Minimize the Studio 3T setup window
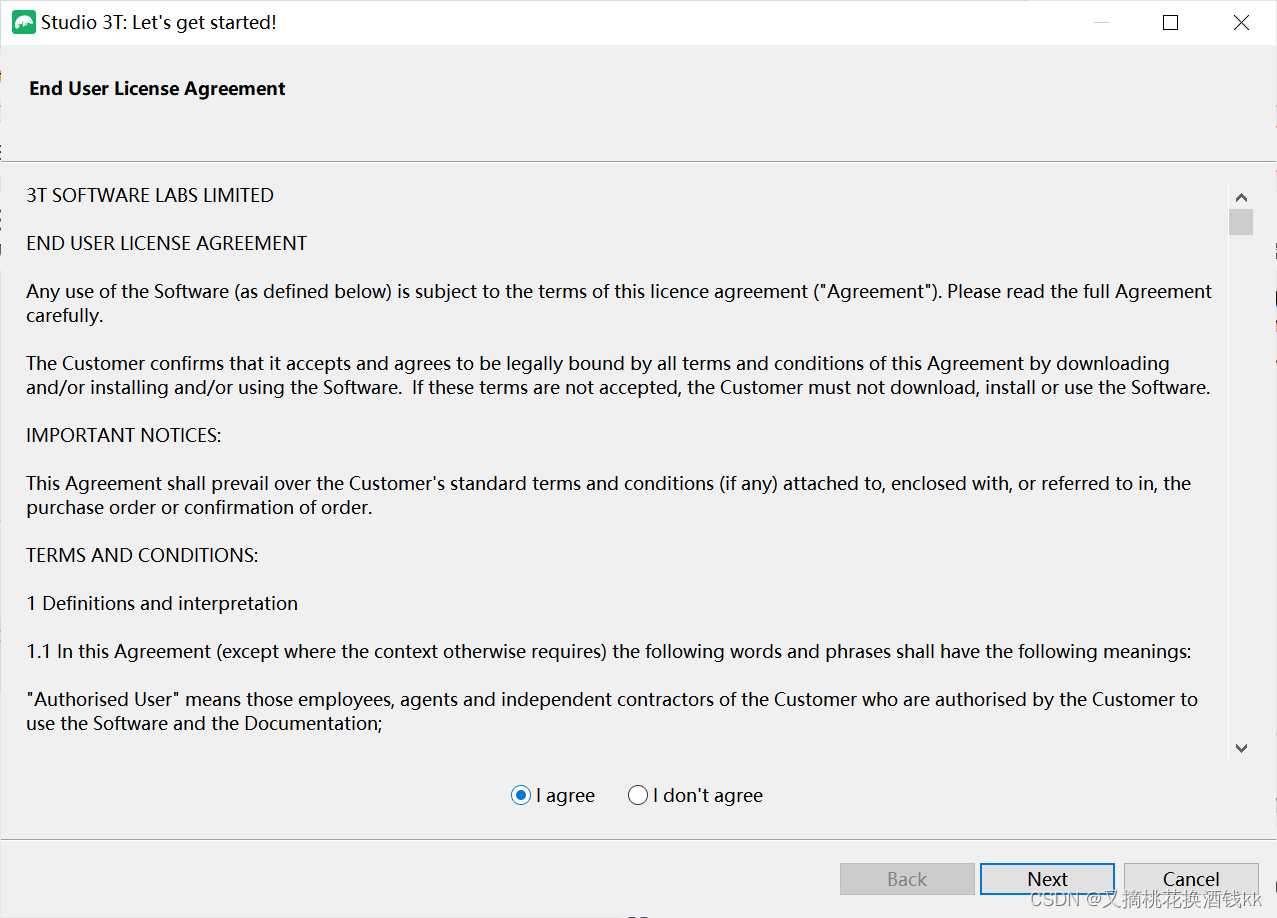 [1101, 22]
